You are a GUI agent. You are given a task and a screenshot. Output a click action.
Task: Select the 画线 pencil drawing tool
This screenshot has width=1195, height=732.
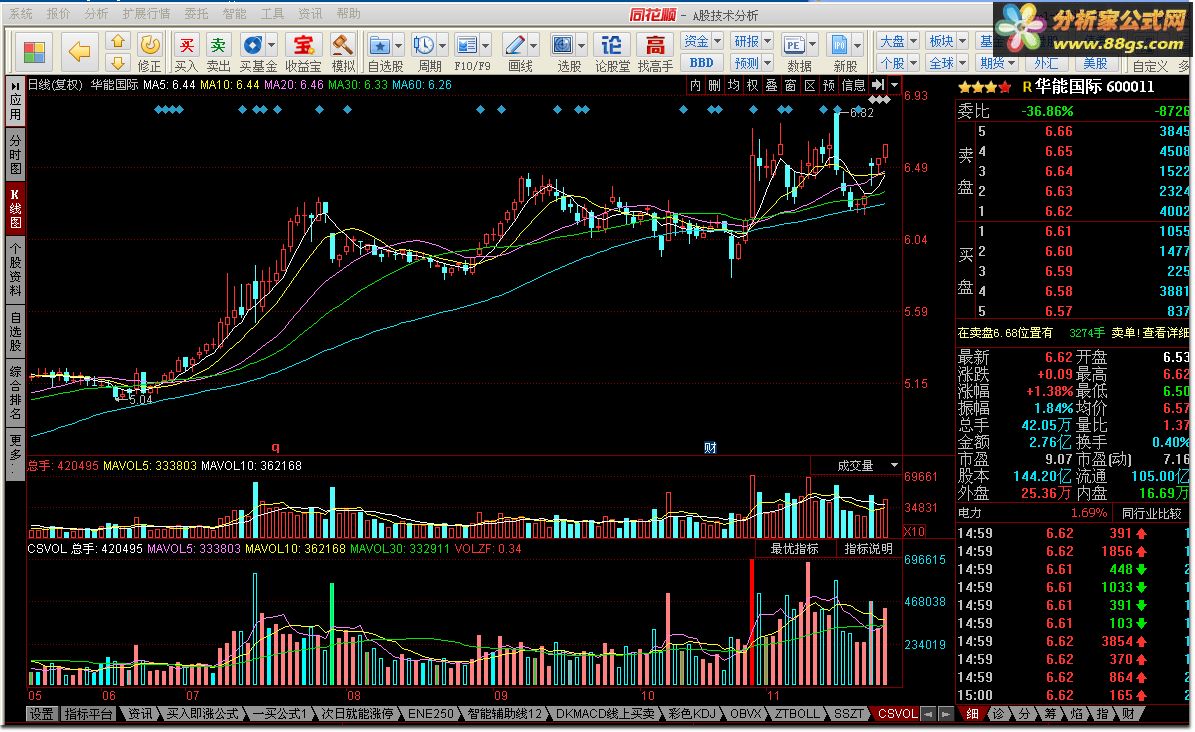pyautogui.click(x=515, y=46)
